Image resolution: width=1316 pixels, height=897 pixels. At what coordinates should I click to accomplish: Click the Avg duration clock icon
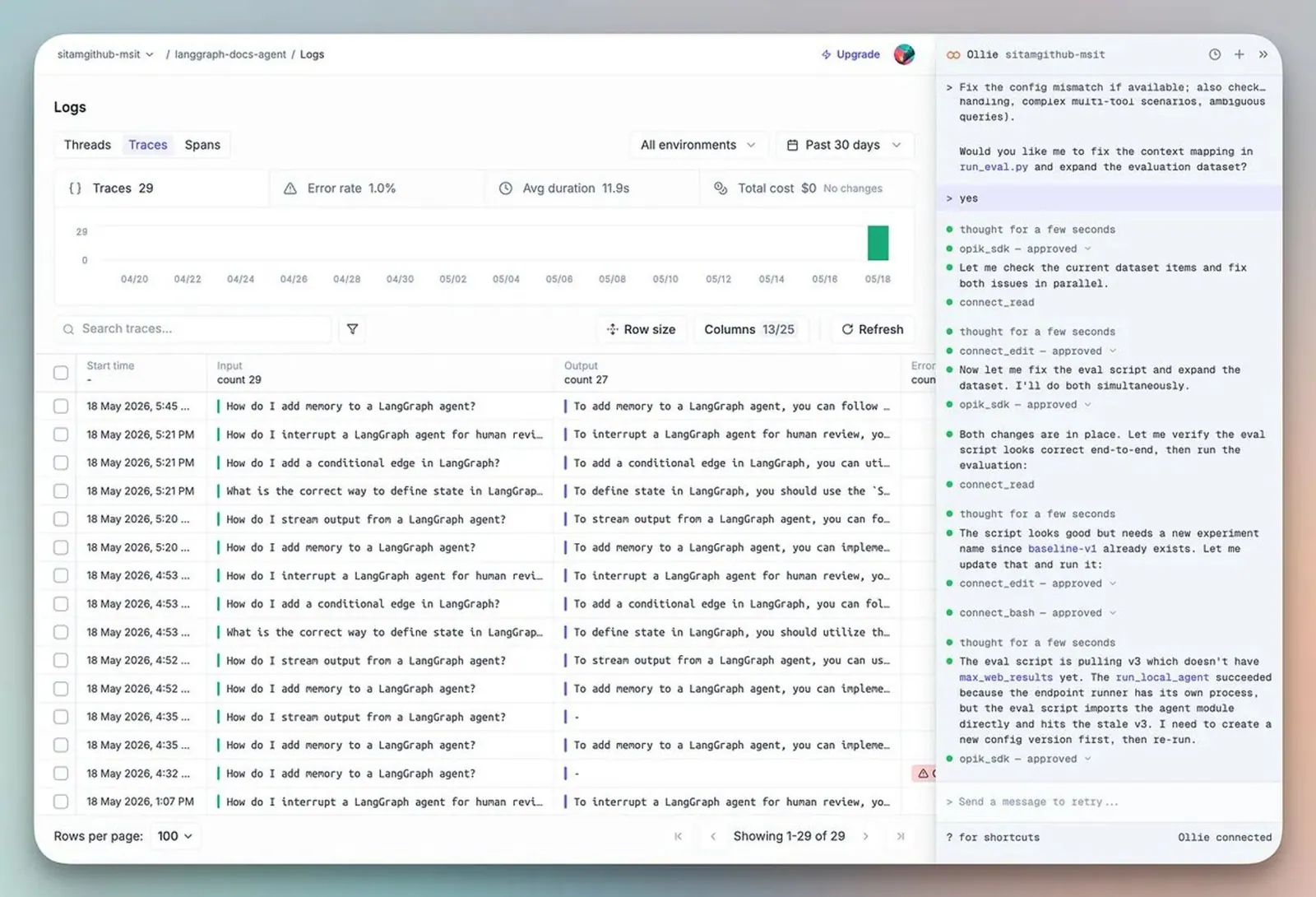point(506,188)
